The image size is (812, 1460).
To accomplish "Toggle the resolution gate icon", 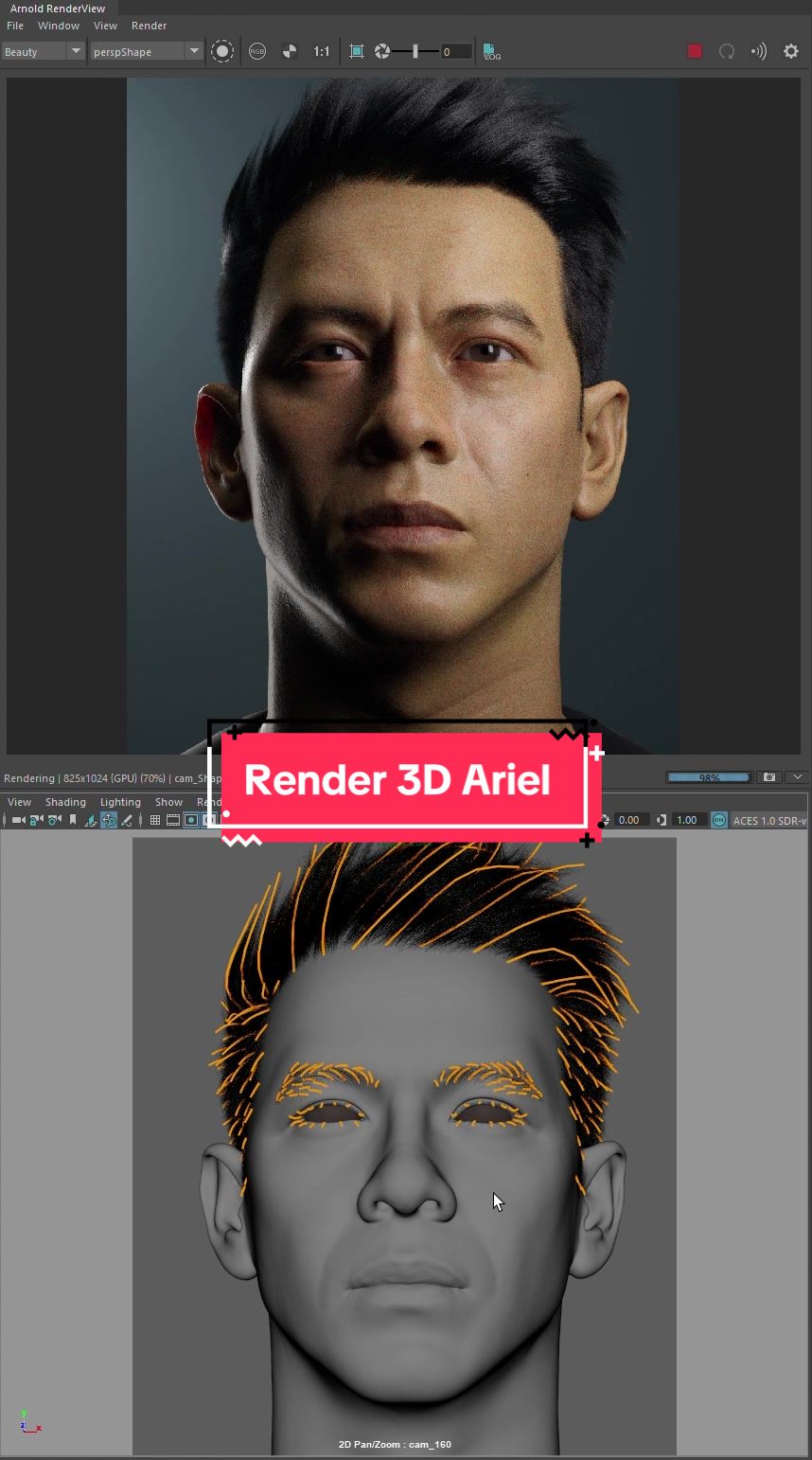I will pyautogui.click(x=191, y=820).
